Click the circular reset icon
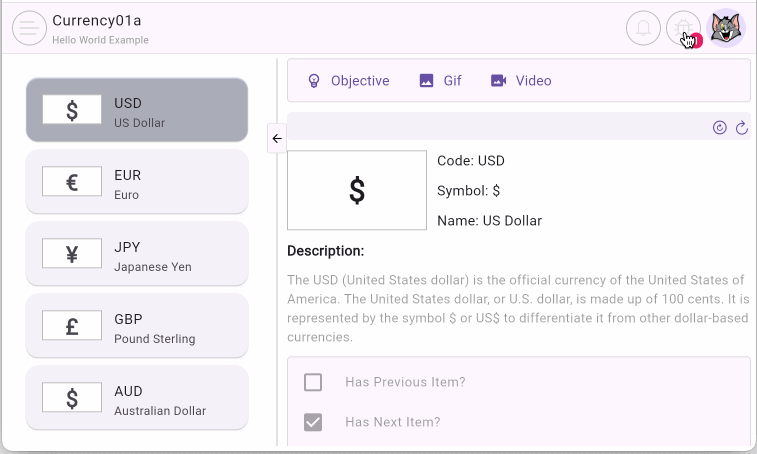Image resolution: width=757 pixels, height=454 pixels. tap(719, 127)
